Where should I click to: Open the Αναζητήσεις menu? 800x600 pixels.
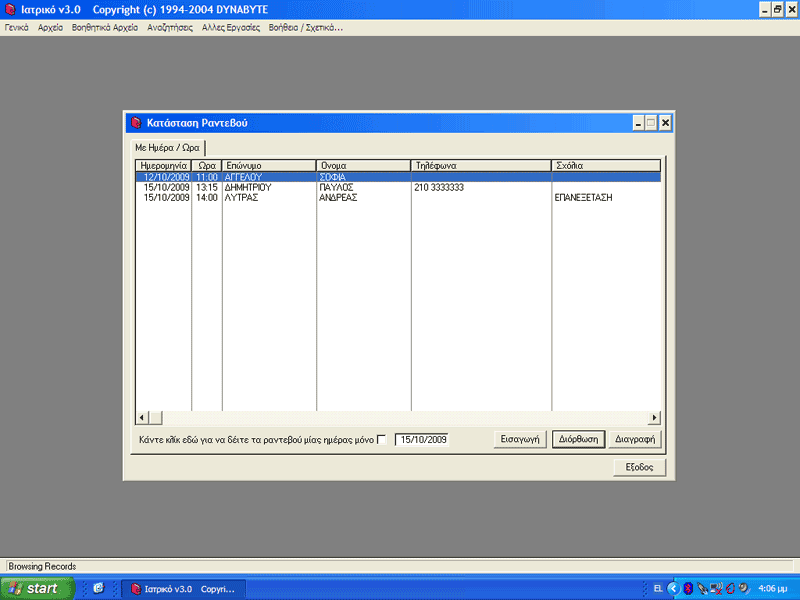(170, 28)
